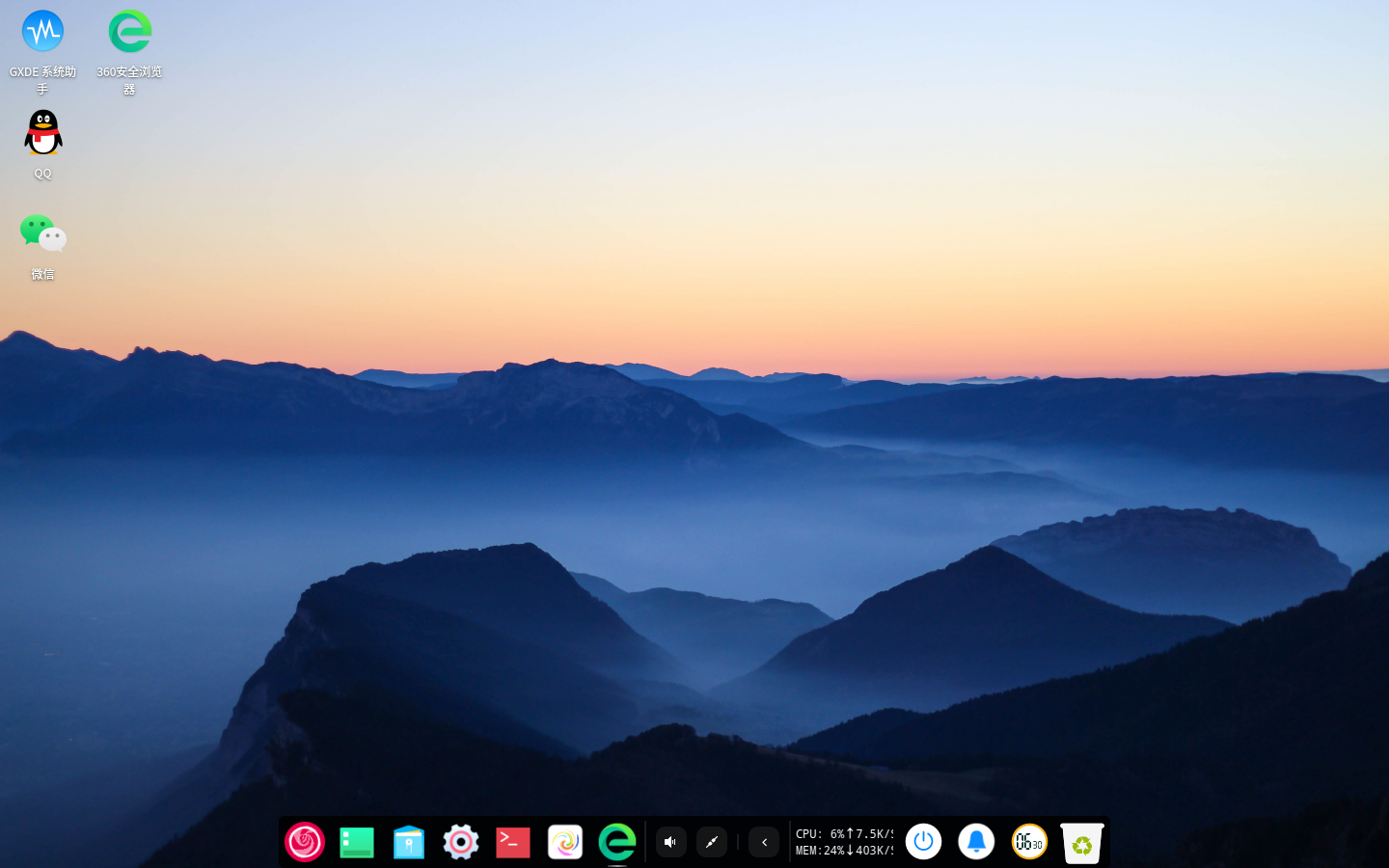
Task: Open the app store package icon in dock
Action: [409, 842]
